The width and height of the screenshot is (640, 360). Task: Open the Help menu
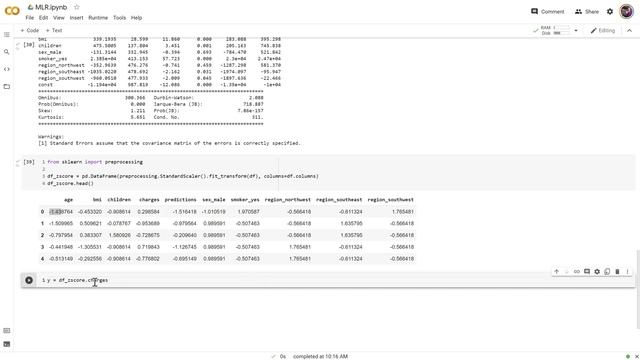pos(136,18)
